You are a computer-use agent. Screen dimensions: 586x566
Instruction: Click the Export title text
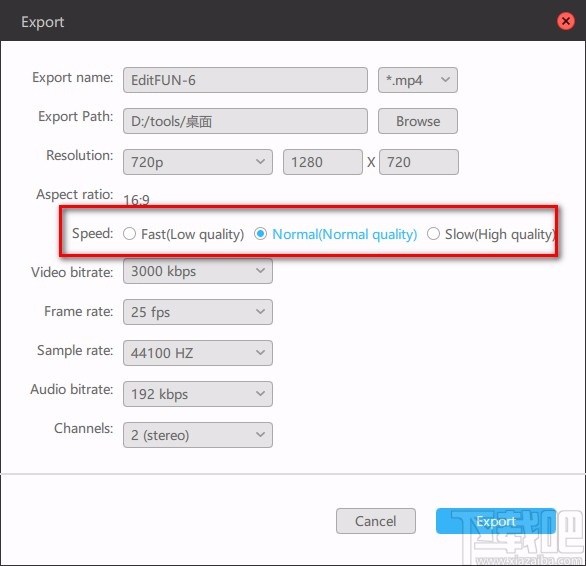click(x=43, y=22)
